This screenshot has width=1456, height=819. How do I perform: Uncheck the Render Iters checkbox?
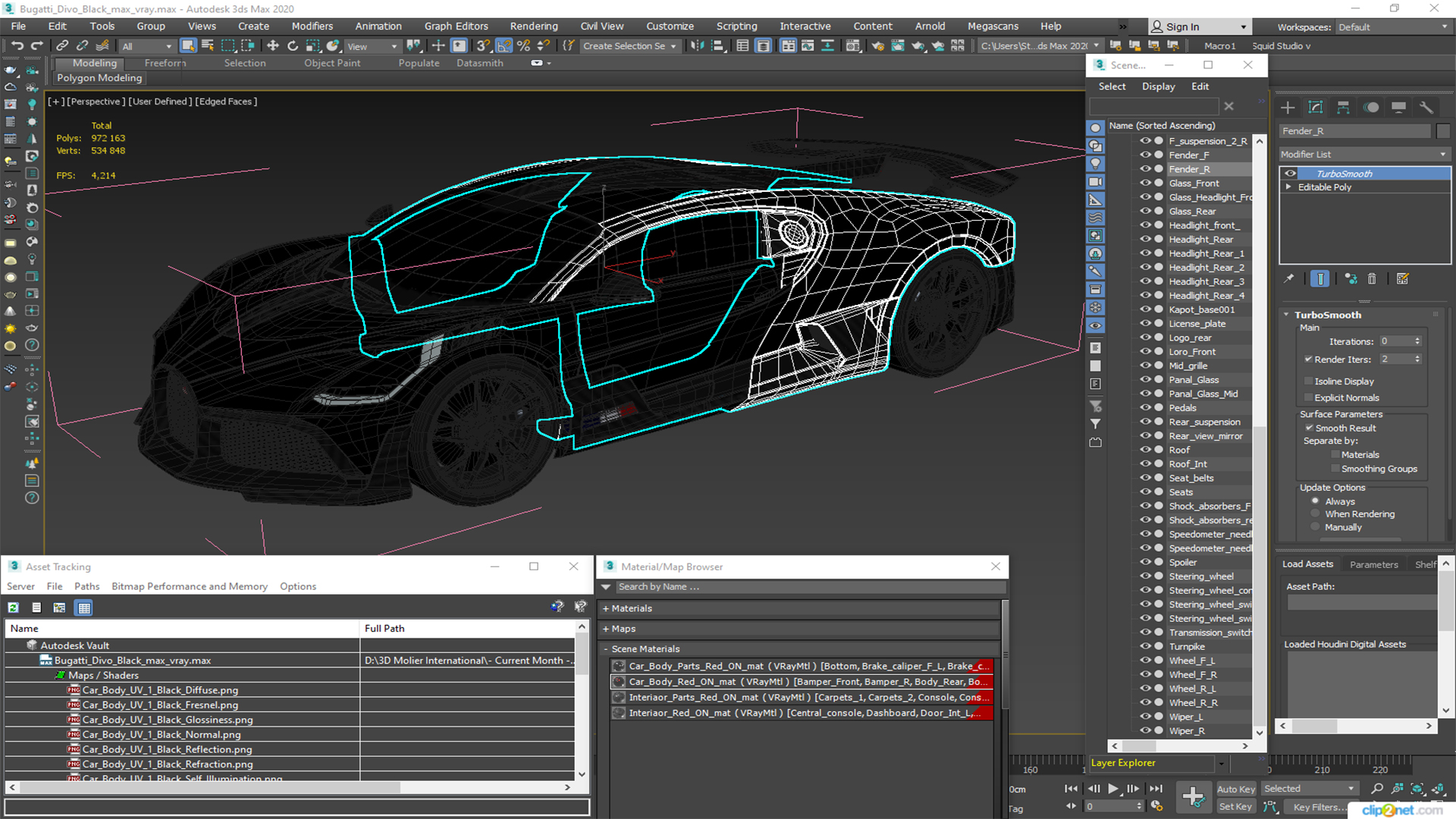(1308, 359)
